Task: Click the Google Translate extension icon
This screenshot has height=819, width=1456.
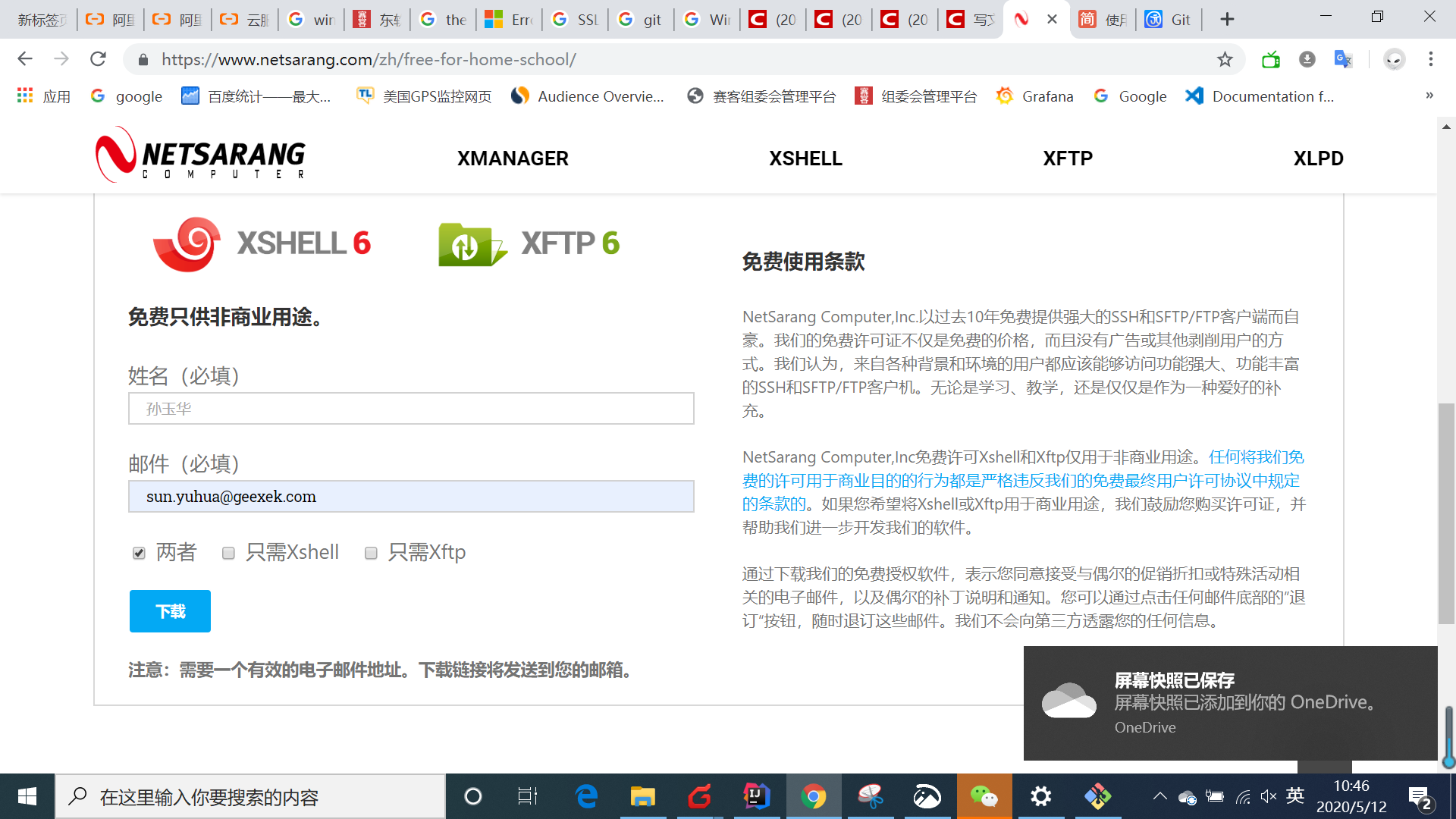Action: click(x=1343, y=59)
